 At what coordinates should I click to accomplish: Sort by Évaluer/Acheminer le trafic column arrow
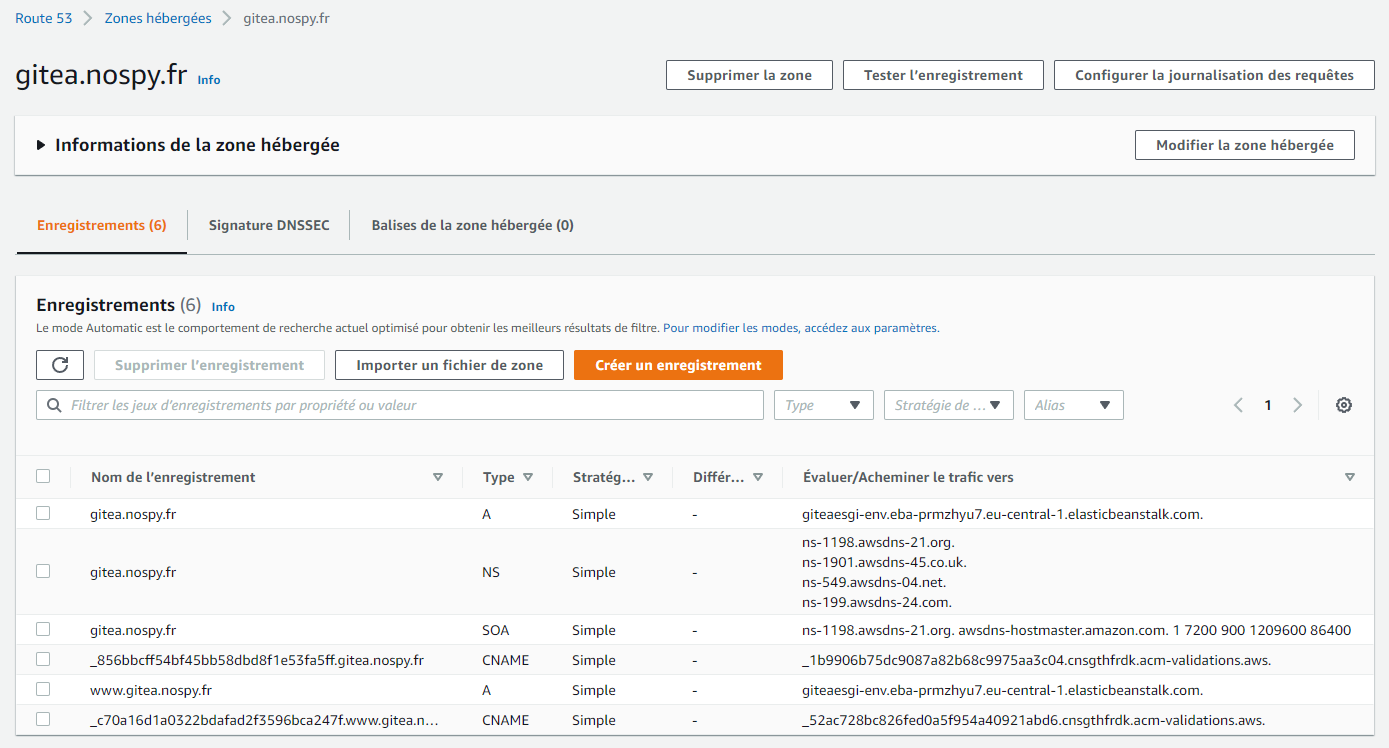[1350, 478]
